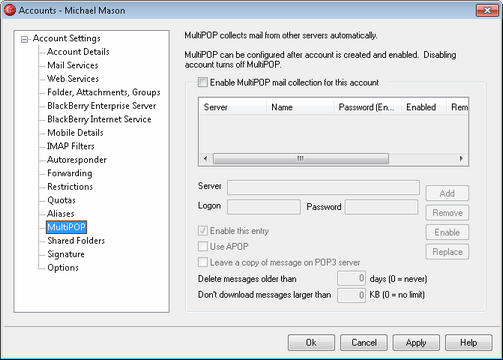Toggle the Enable this entry checkbox
Viewport: 503px width, 360px height.
coord(203,230)
